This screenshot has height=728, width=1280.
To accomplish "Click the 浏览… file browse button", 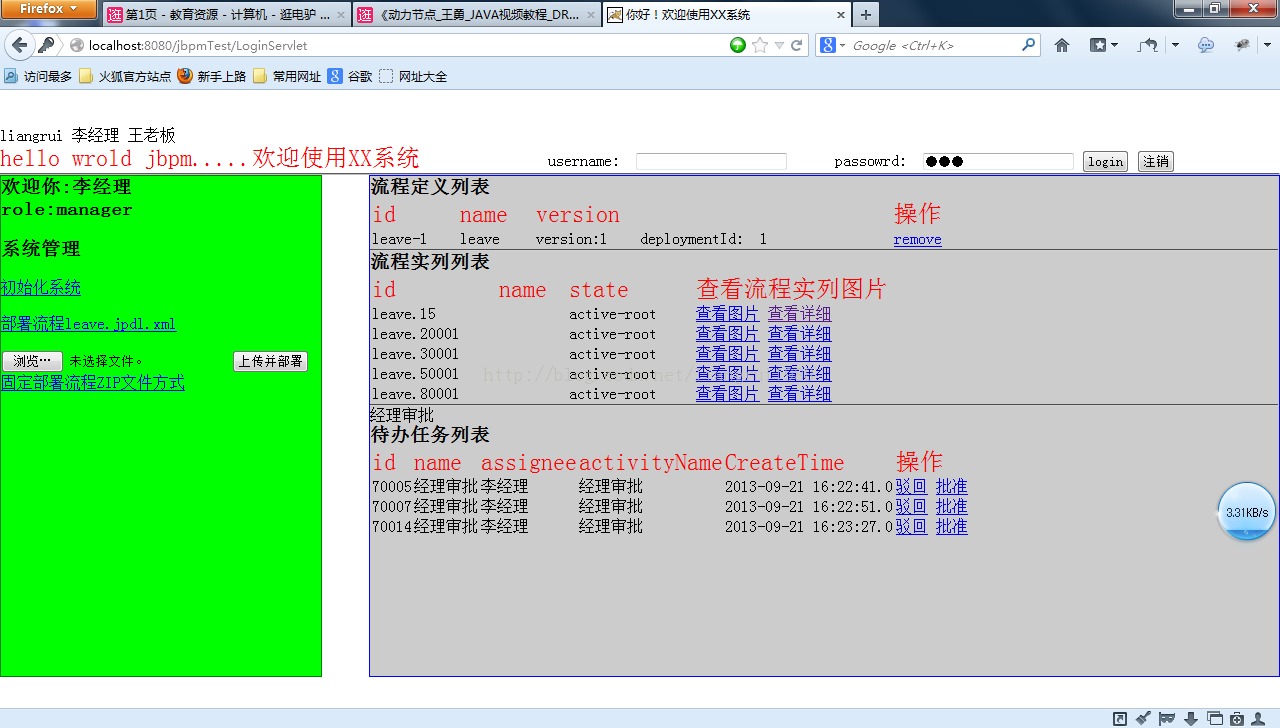I will point(32,361).
